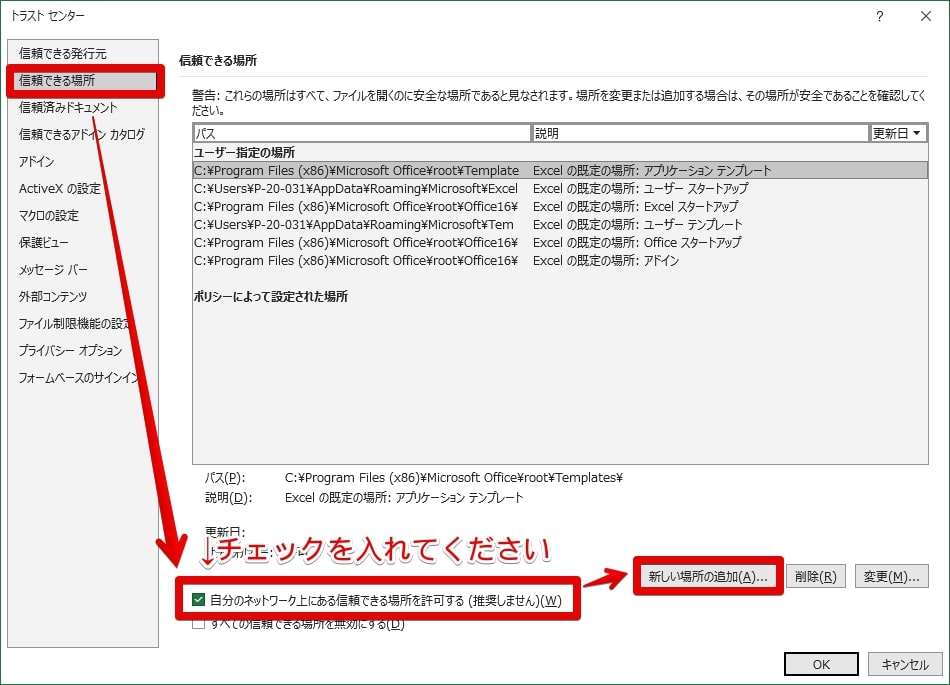Sort list by パス column header
Viewport: 950px width, 685px height.
362,133
